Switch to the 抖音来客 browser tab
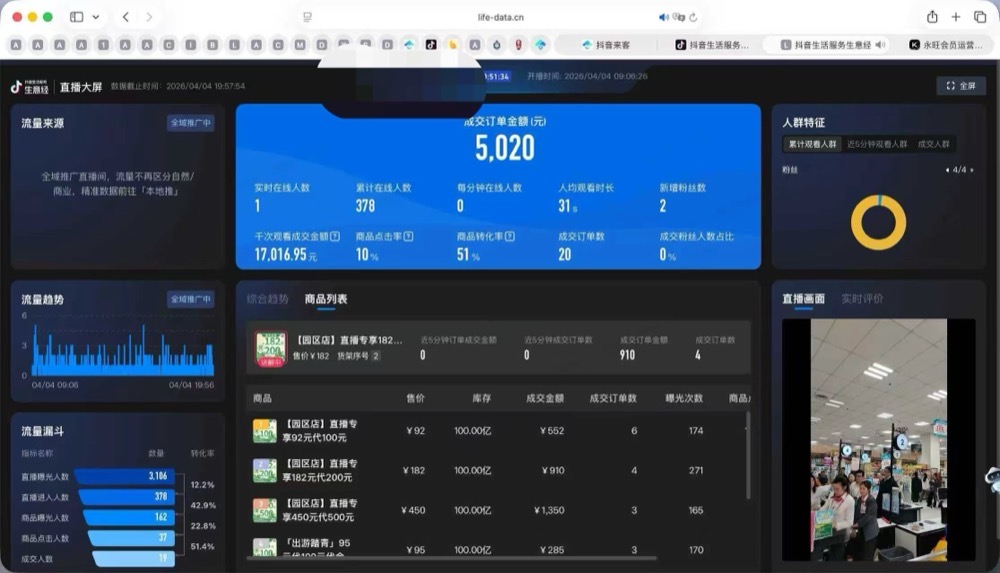This screenshot has height=573, width=1000. pyautogui.click(x=606, y=45)
